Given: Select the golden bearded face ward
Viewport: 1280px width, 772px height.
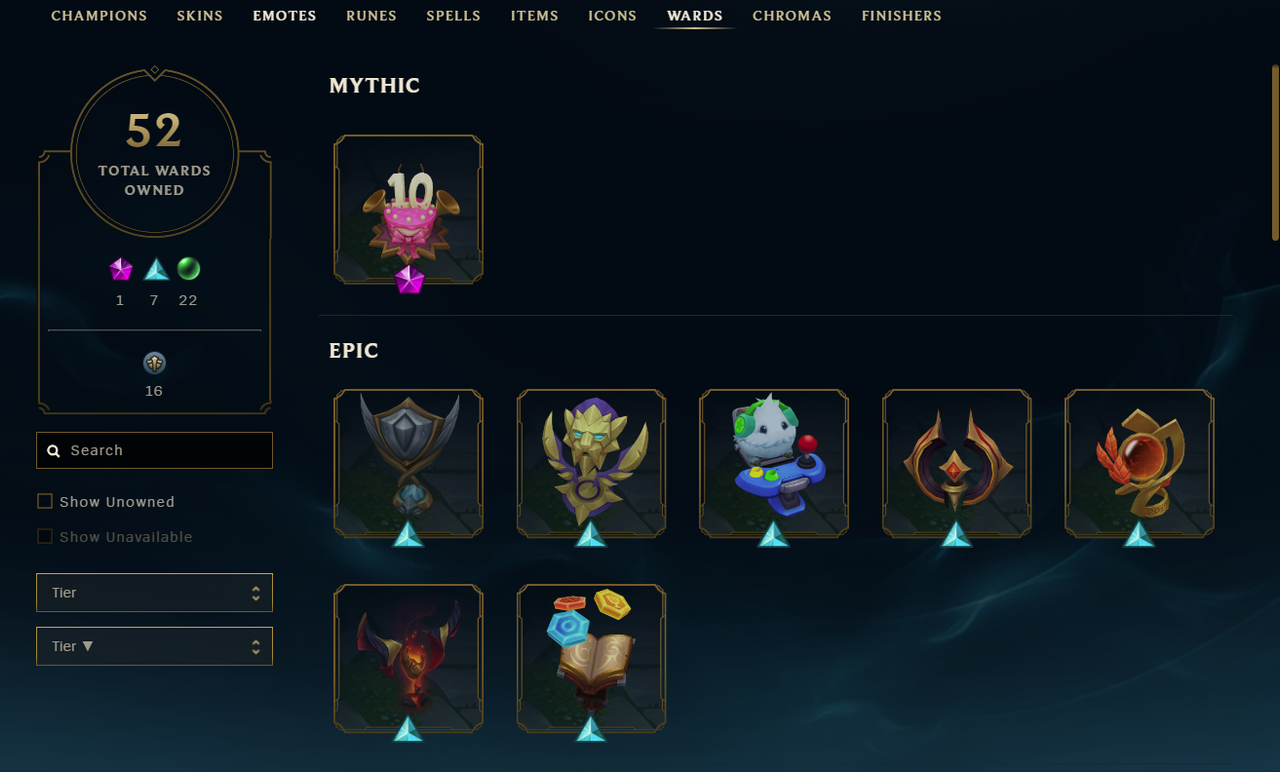Looking at the screenshot, I should (x=591, y=463).
